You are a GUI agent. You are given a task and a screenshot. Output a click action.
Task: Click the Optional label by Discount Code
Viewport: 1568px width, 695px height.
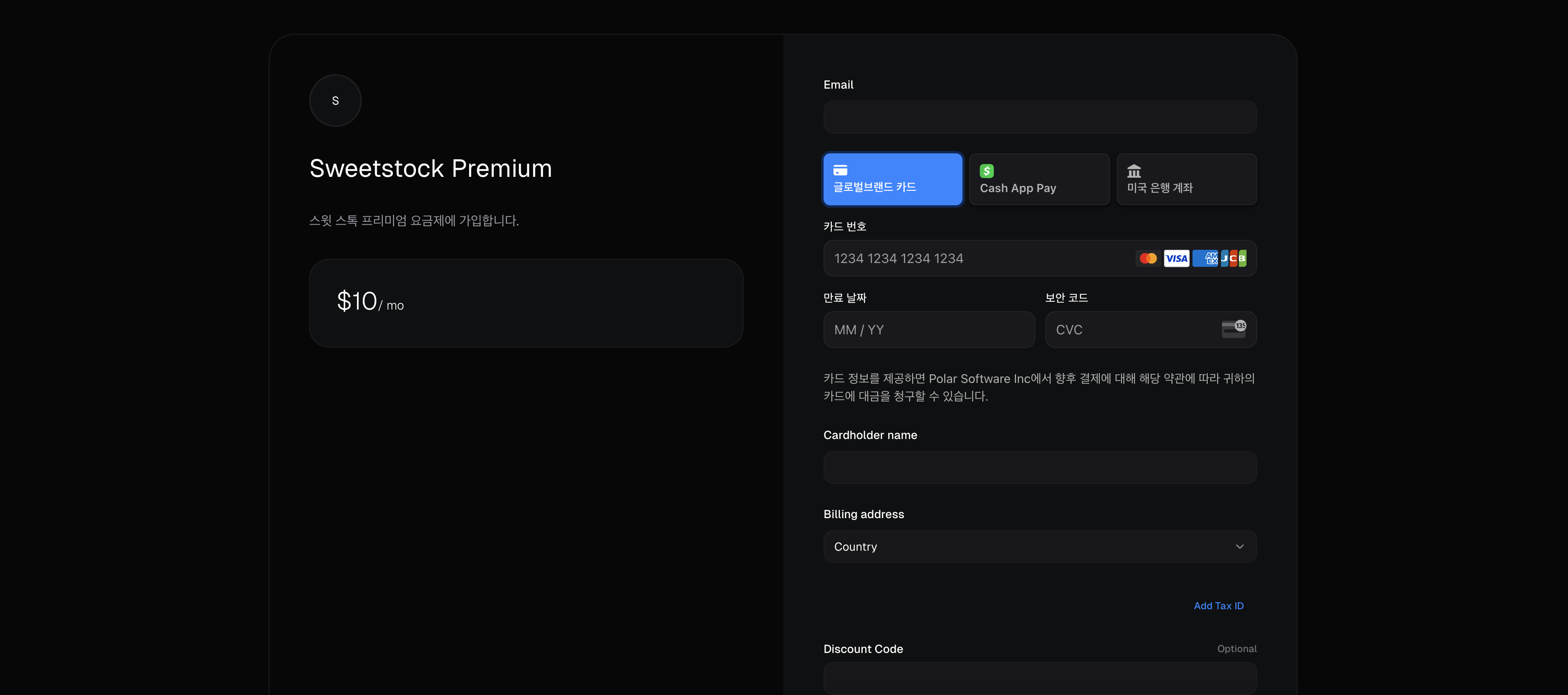pyautogui.click(x=1237, y=649)
